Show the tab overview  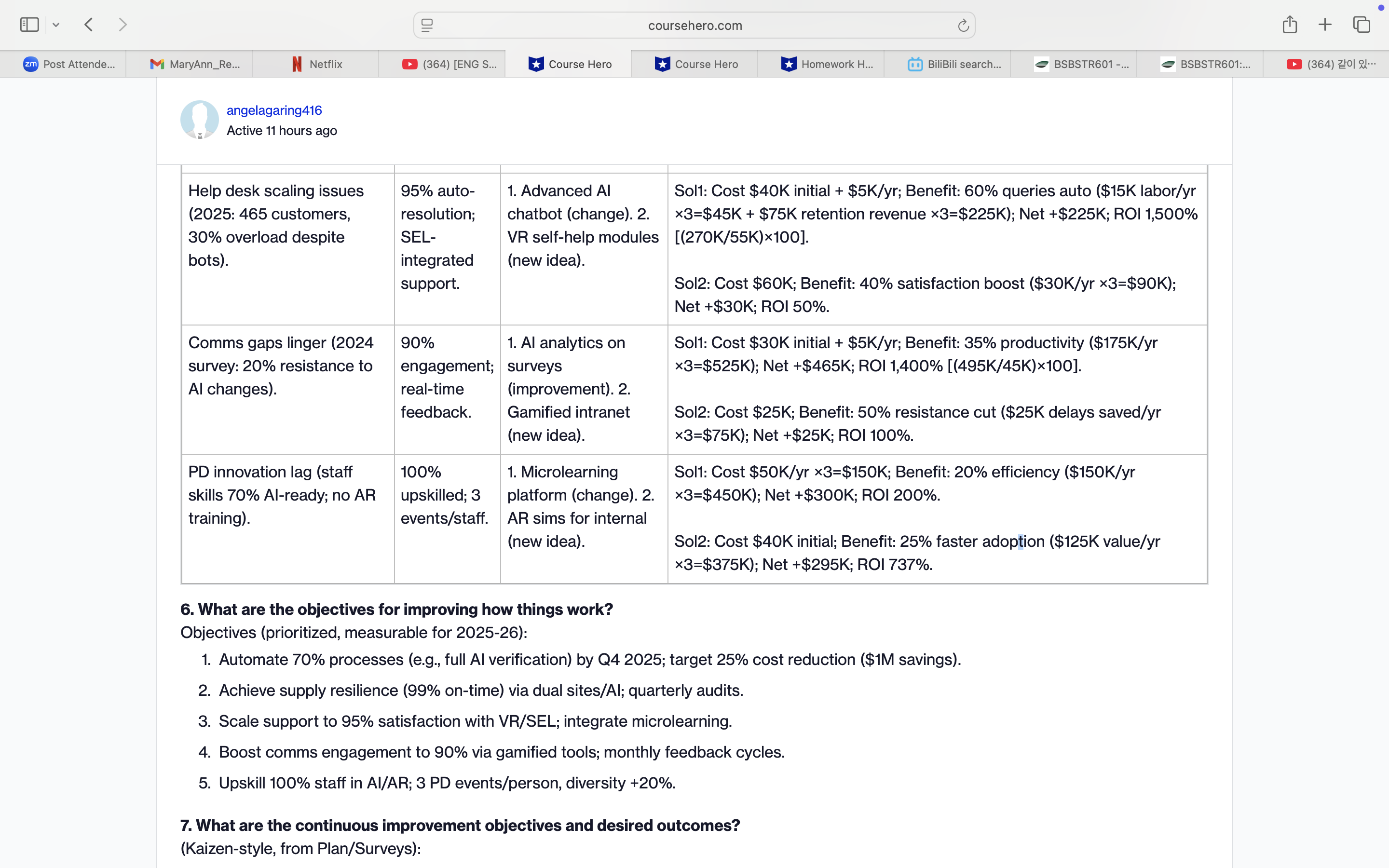1362,25
